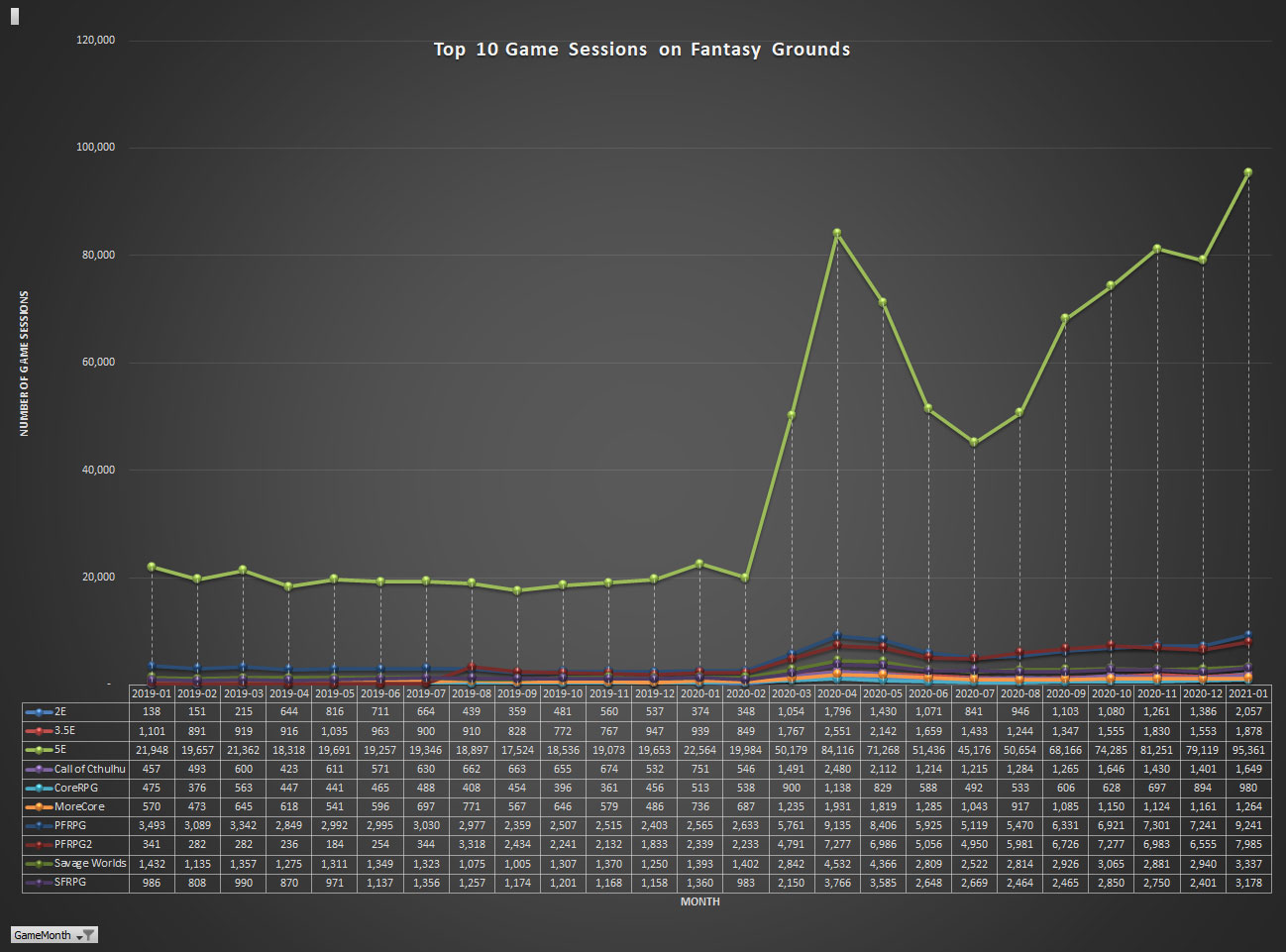This screenshot has width=1286, height=952.
Task: Click the 2020-04 month column header
Action: click(x=837, y=693)
